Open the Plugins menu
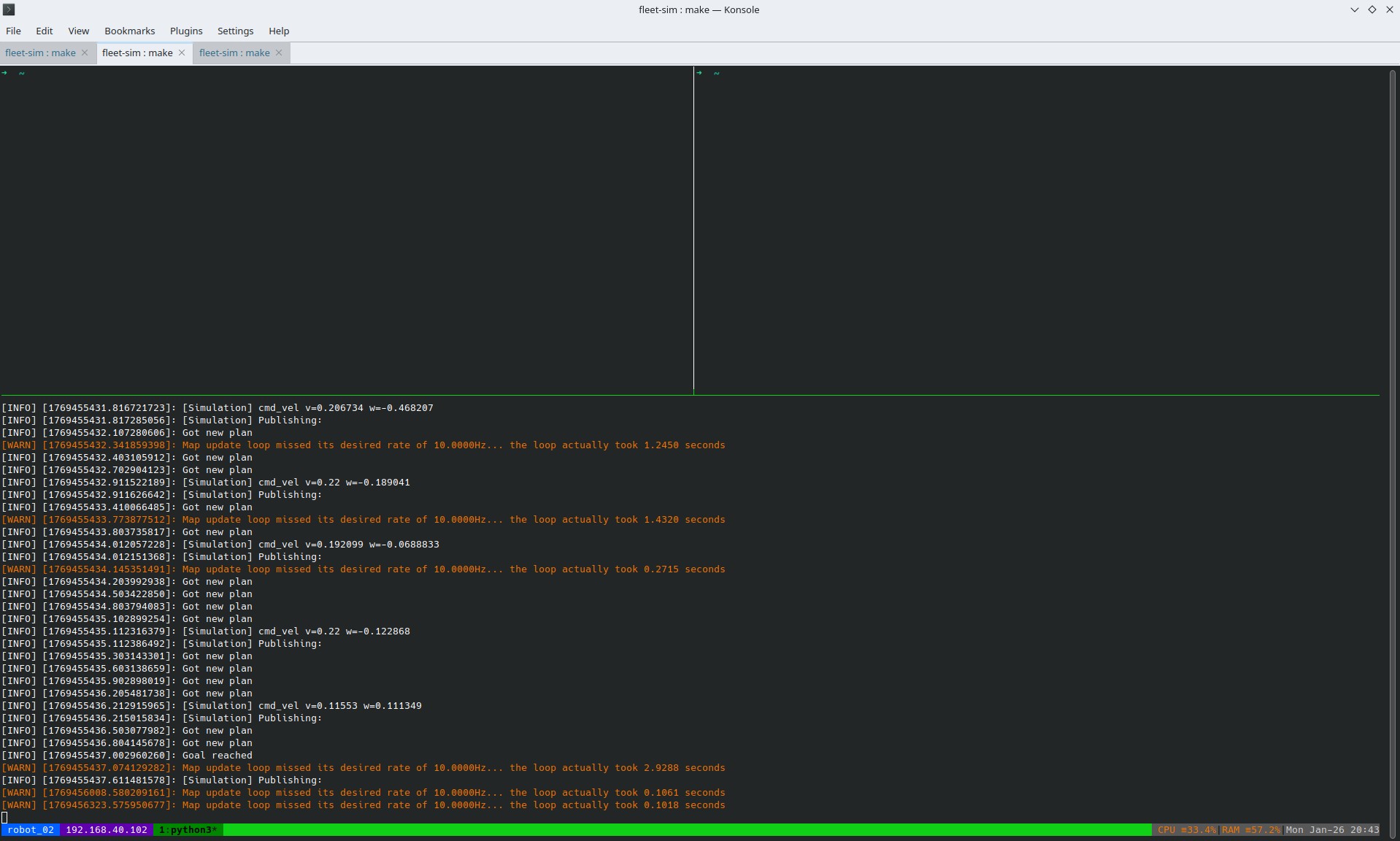 pyautogui.click(x=186, y=31)
